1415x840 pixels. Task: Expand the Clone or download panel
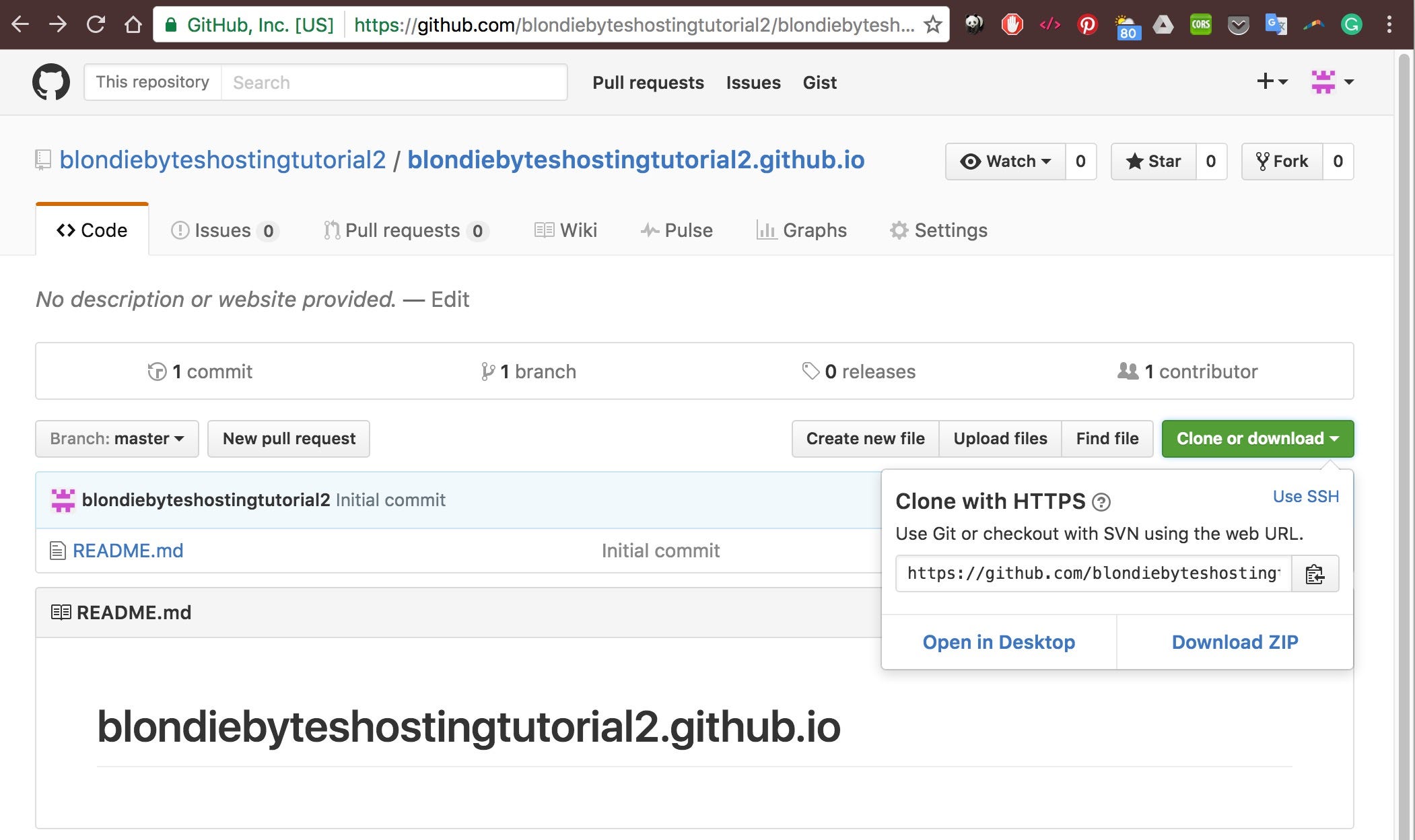[x=1256, y=438]
